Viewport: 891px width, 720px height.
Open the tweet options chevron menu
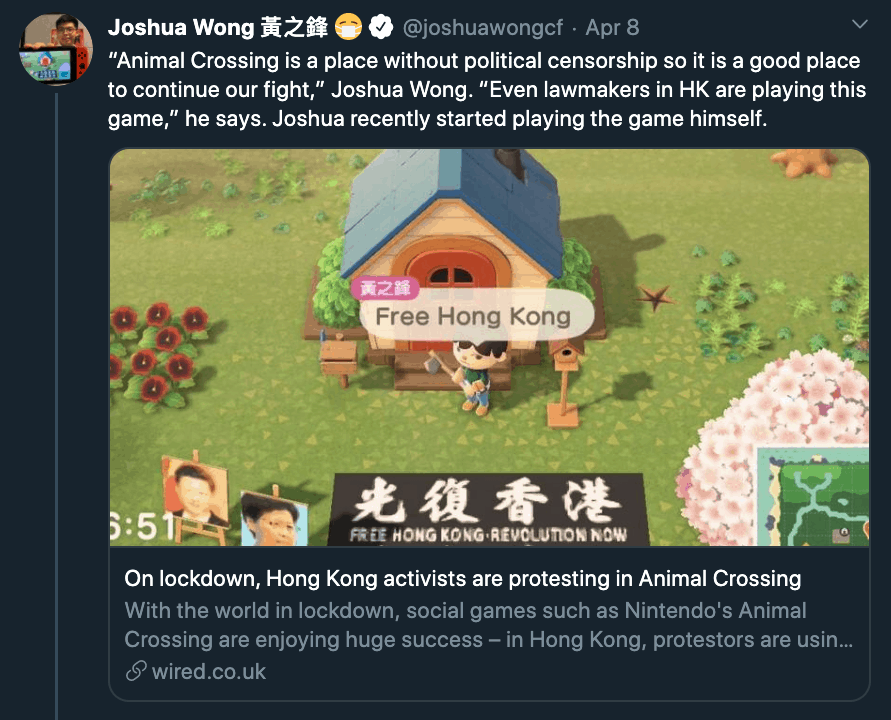click(x=860, y=24)
